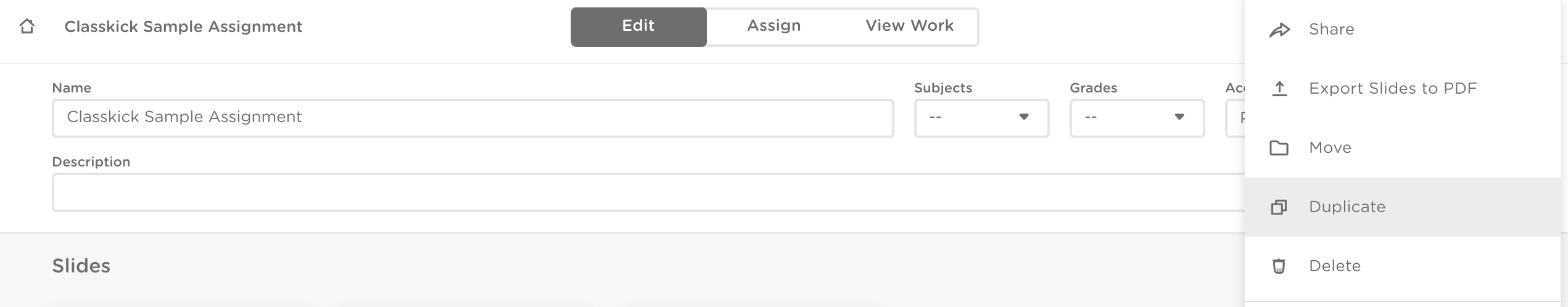The width and height of the screenshot is (1568, 307).
Task: Click the home icon in the header
Action: click(x=27, y=27)
